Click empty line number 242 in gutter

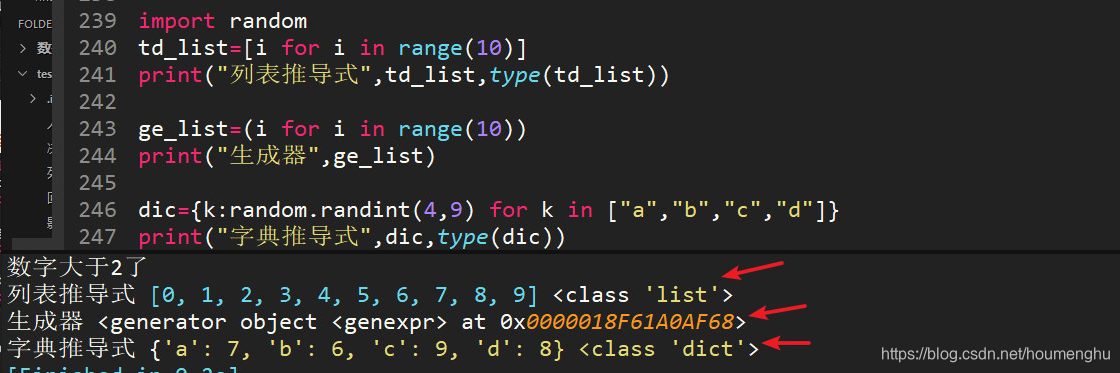click(x=97, y=102)
